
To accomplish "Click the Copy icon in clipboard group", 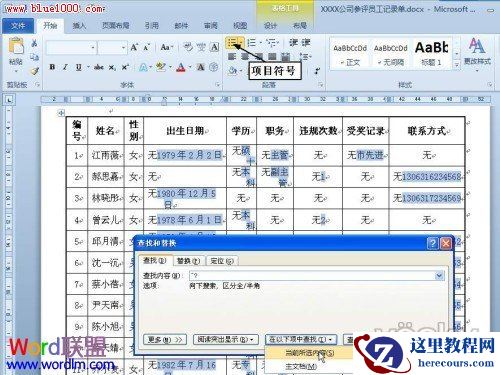I will 34,57.
